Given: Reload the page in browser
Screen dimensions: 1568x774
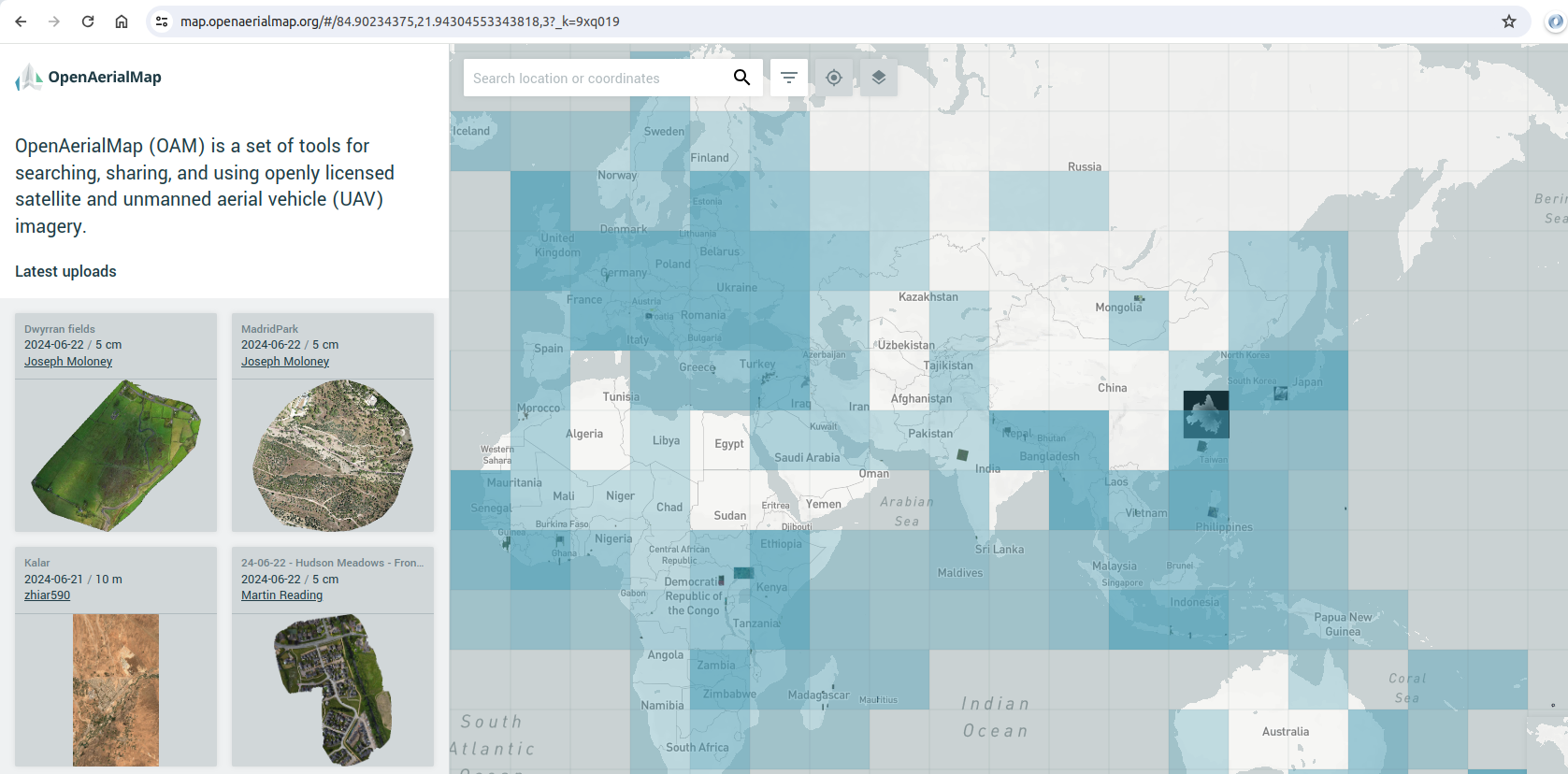Looking at the screenshot, I should (88, 21).
